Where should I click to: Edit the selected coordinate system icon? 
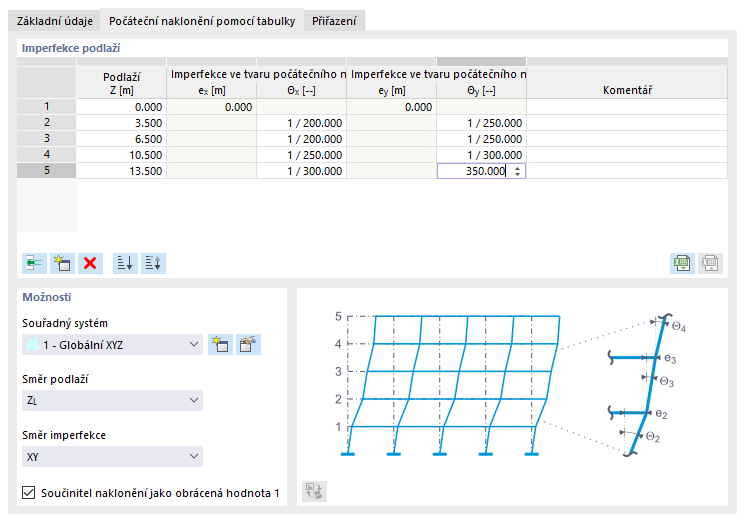pos(248,345)
